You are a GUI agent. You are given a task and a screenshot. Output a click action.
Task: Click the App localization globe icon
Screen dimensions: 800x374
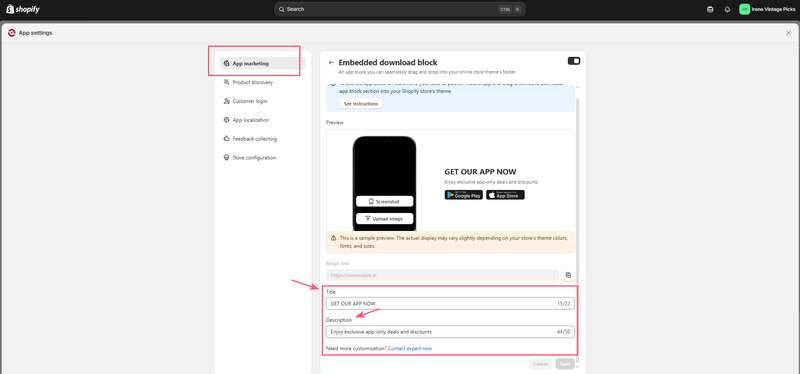pos(227,120)
